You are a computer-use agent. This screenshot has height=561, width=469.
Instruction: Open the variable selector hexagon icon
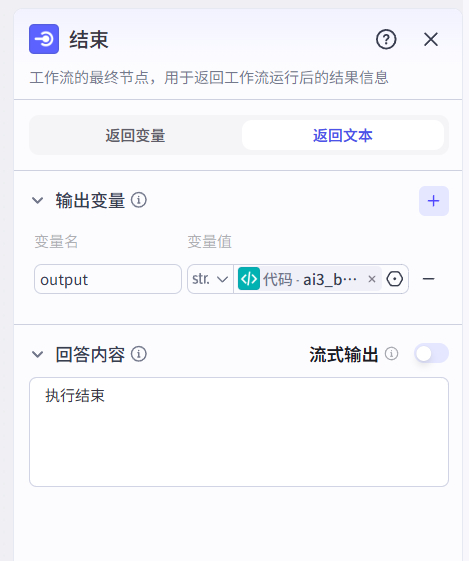(x=395, y=279)
